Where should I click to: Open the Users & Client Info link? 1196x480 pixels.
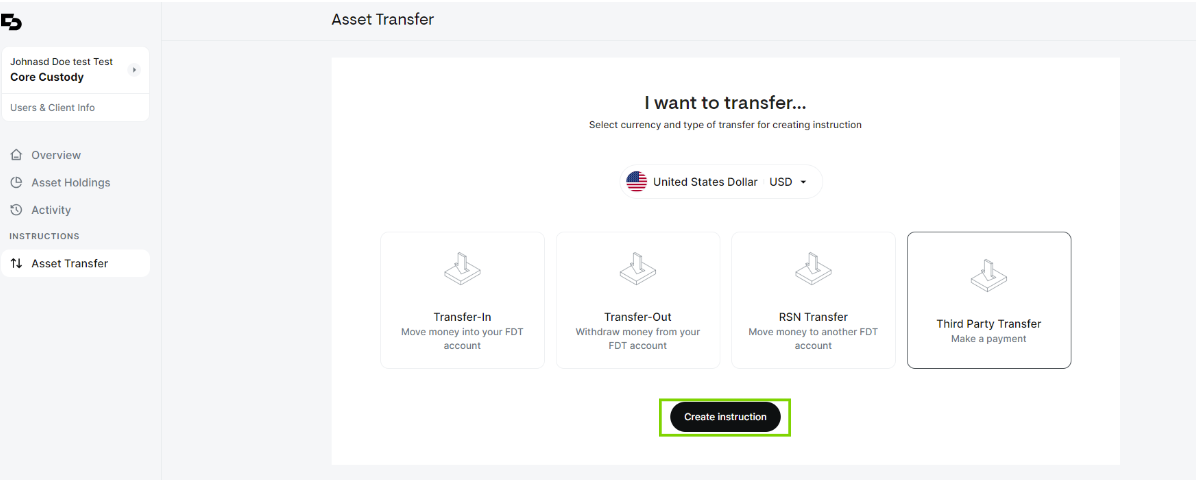click(53, 108)
